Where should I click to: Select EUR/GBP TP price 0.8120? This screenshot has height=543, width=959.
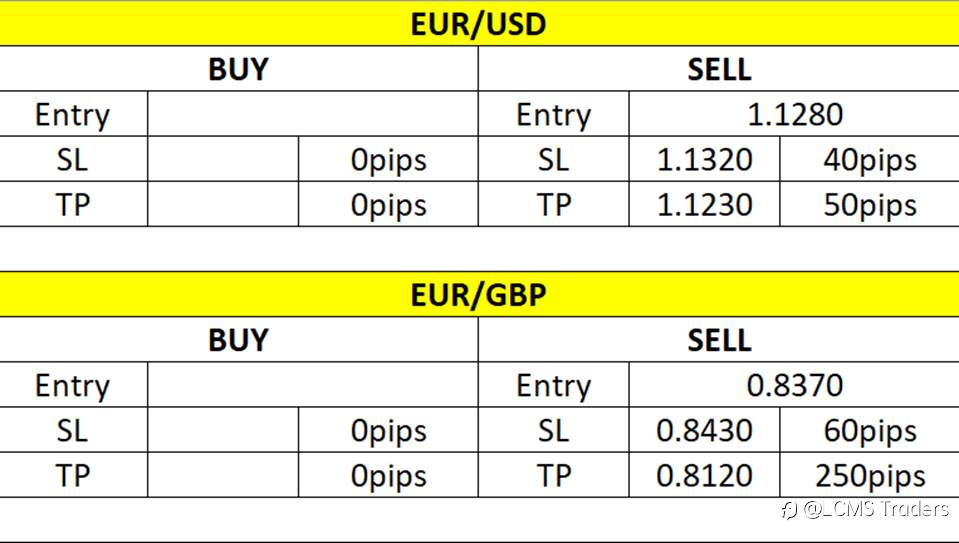coord(705,475)
